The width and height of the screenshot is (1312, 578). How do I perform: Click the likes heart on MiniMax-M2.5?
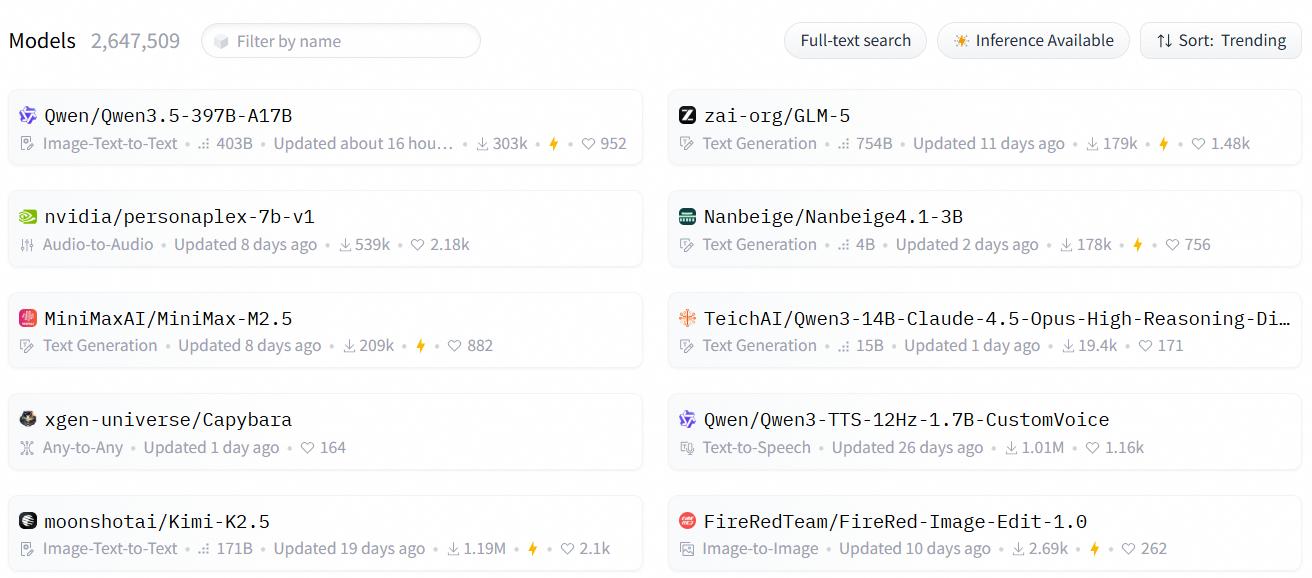(454, 346)
